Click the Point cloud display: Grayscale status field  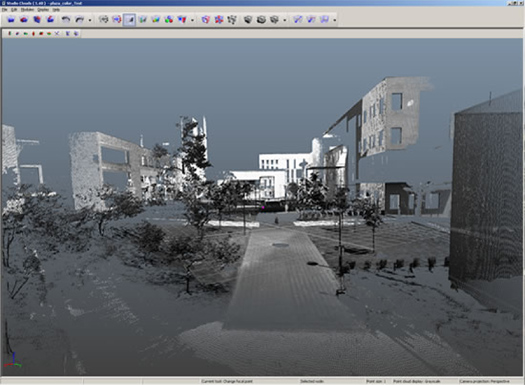[417, 381]
